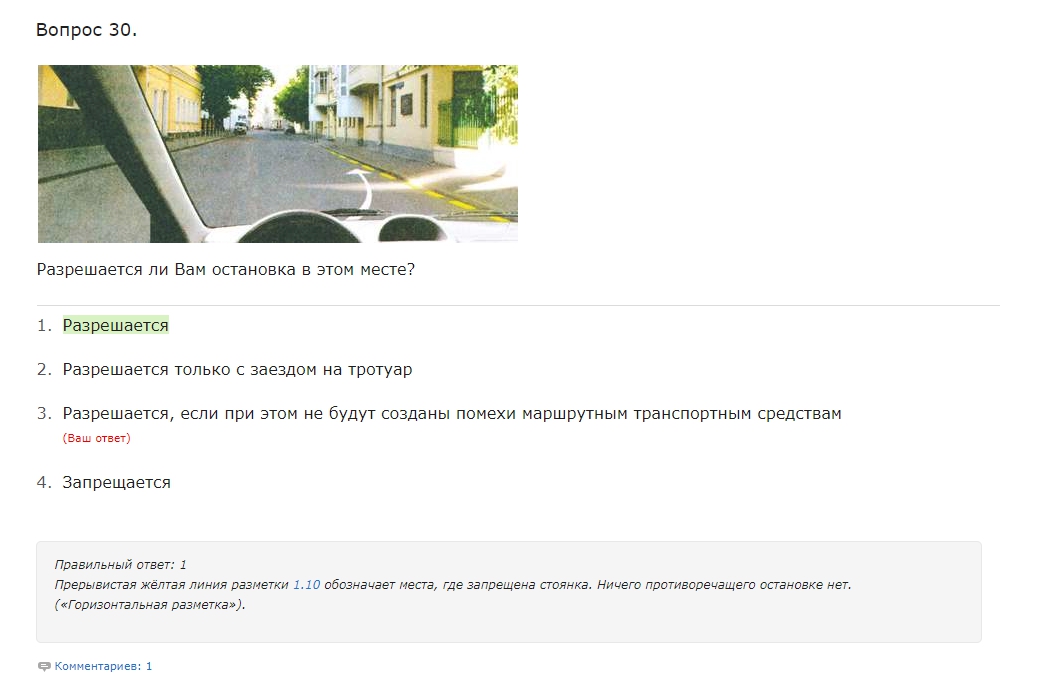The image size is (1053, 683).
Task: Click the explanation text 'Прерывистая жёлтая линия разметки'
Action: click(171, 585)
